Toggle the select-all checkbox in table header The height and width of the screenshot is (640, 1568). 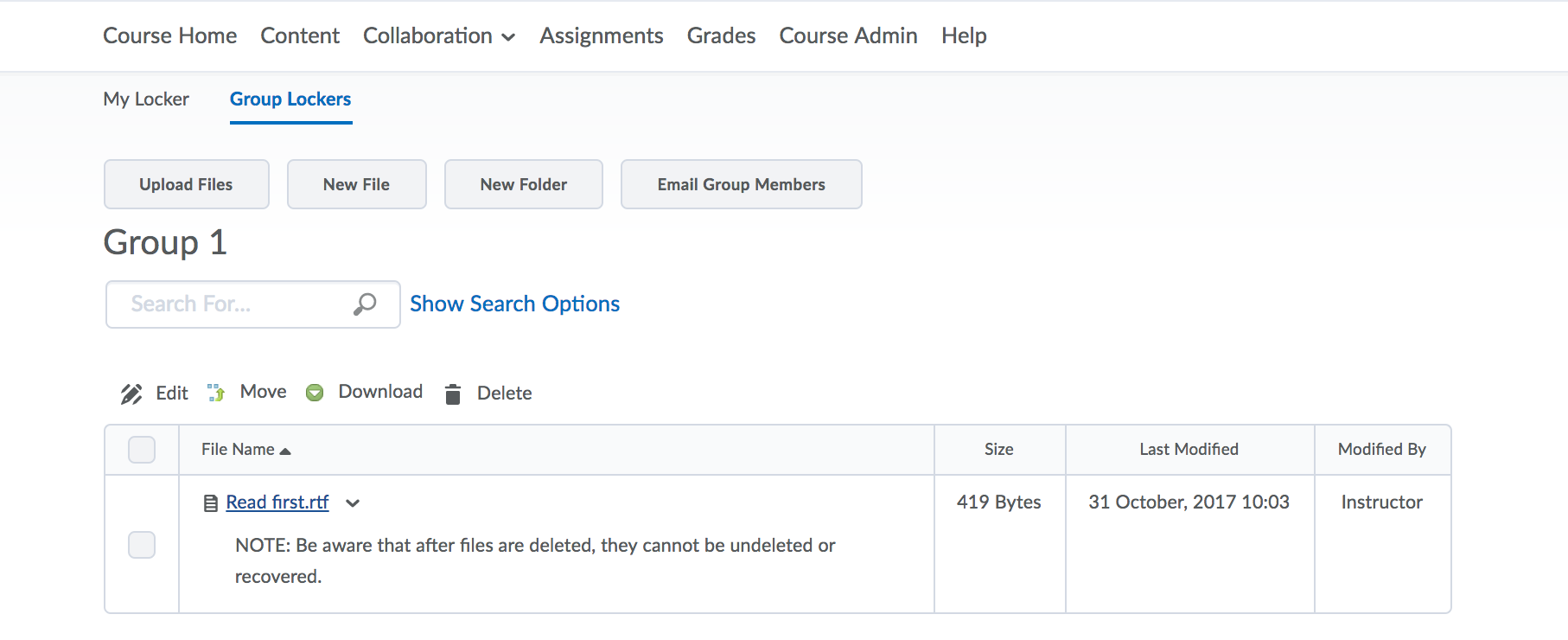pos(142,450)
